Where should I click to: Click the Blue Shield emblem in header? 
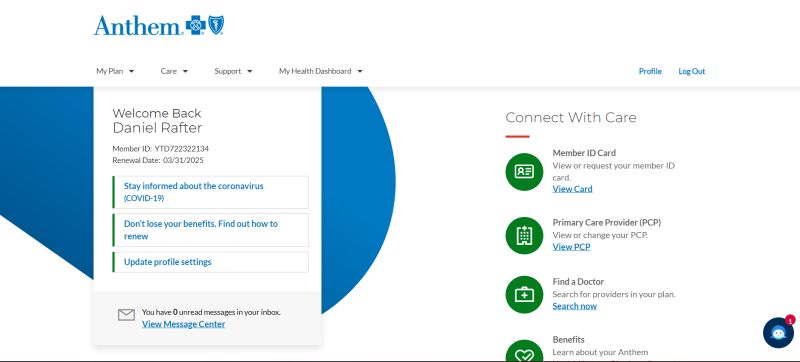pos(216,25)
